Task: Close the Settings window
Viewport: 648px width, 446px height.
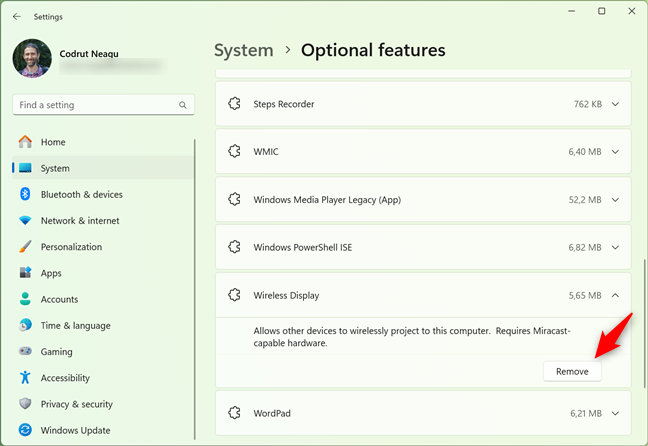Action: pos(632,11)
